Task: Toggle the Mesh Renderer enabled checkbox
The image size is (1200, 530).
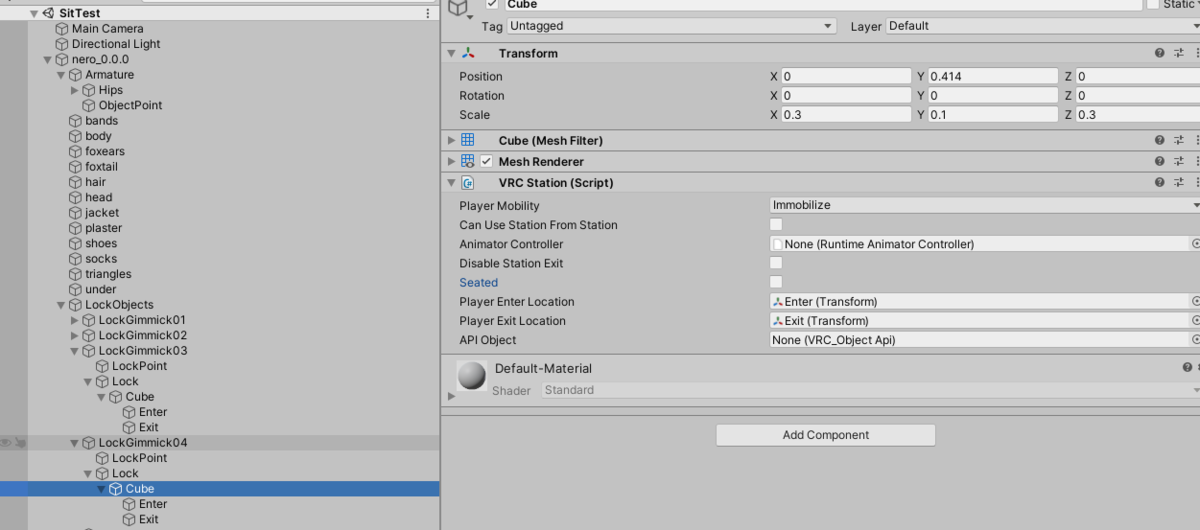Action: coord(487,162)
